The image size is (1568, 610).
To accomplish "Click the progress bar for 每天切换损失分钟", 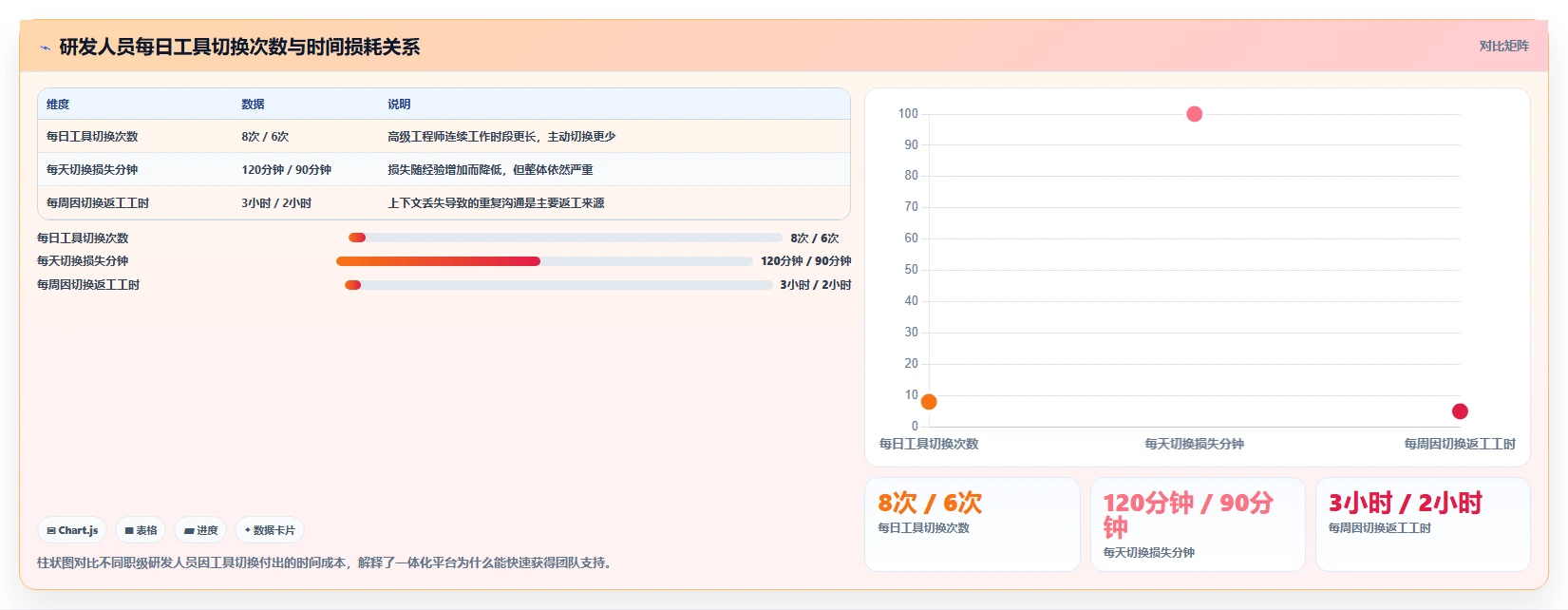I will click(x=544, y=261).
